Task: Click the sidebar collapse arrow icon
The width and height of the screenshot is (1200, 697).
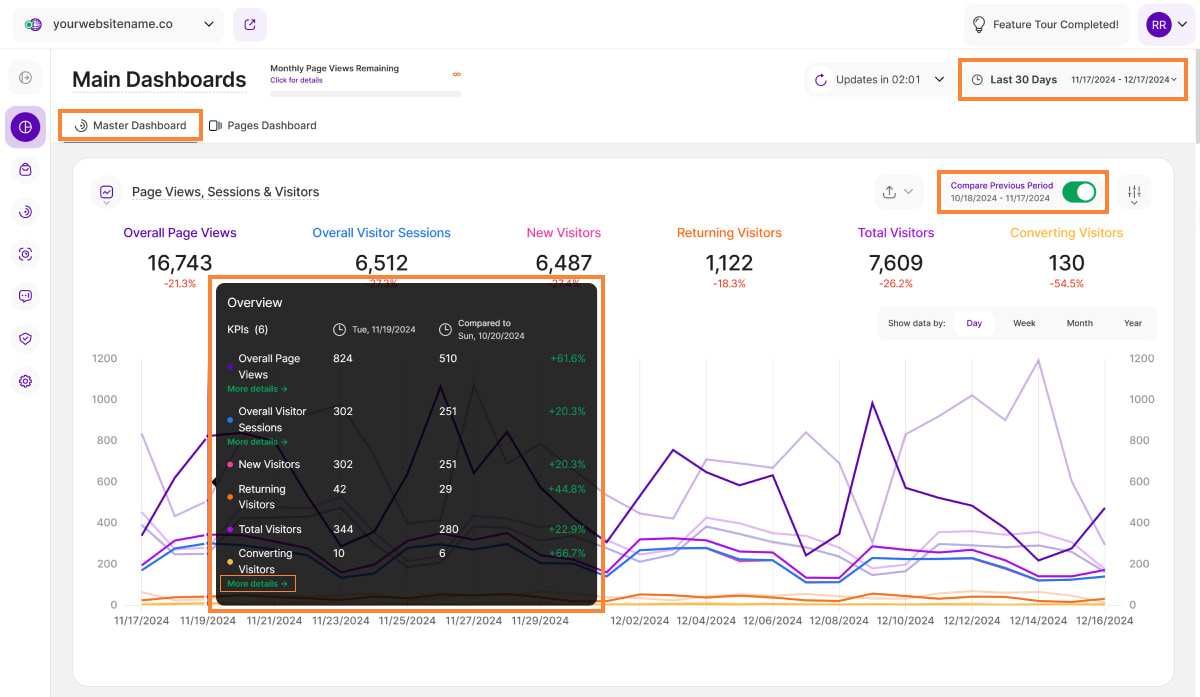Action: [x=25, y=78]
